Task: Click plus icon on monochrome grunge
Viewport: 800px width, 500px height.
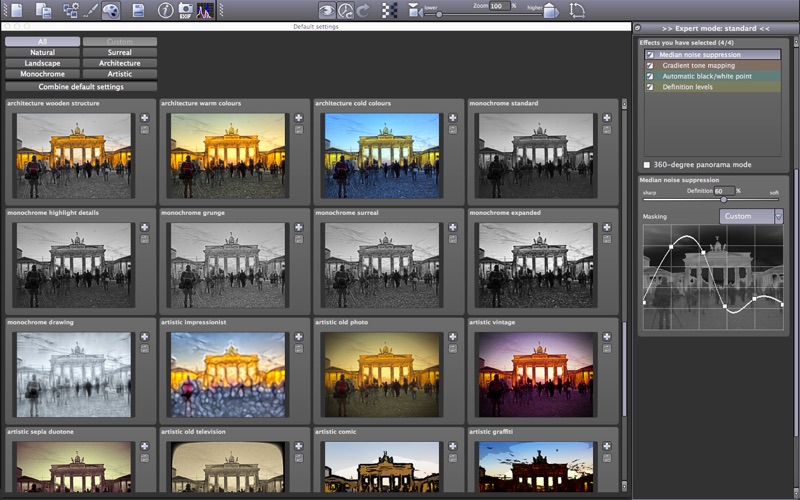Action: tap(299, 228)
